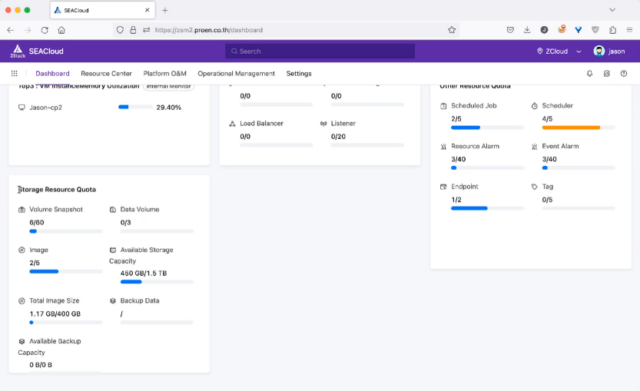Expand the ZCloud zone dropdown

point(559,51)
